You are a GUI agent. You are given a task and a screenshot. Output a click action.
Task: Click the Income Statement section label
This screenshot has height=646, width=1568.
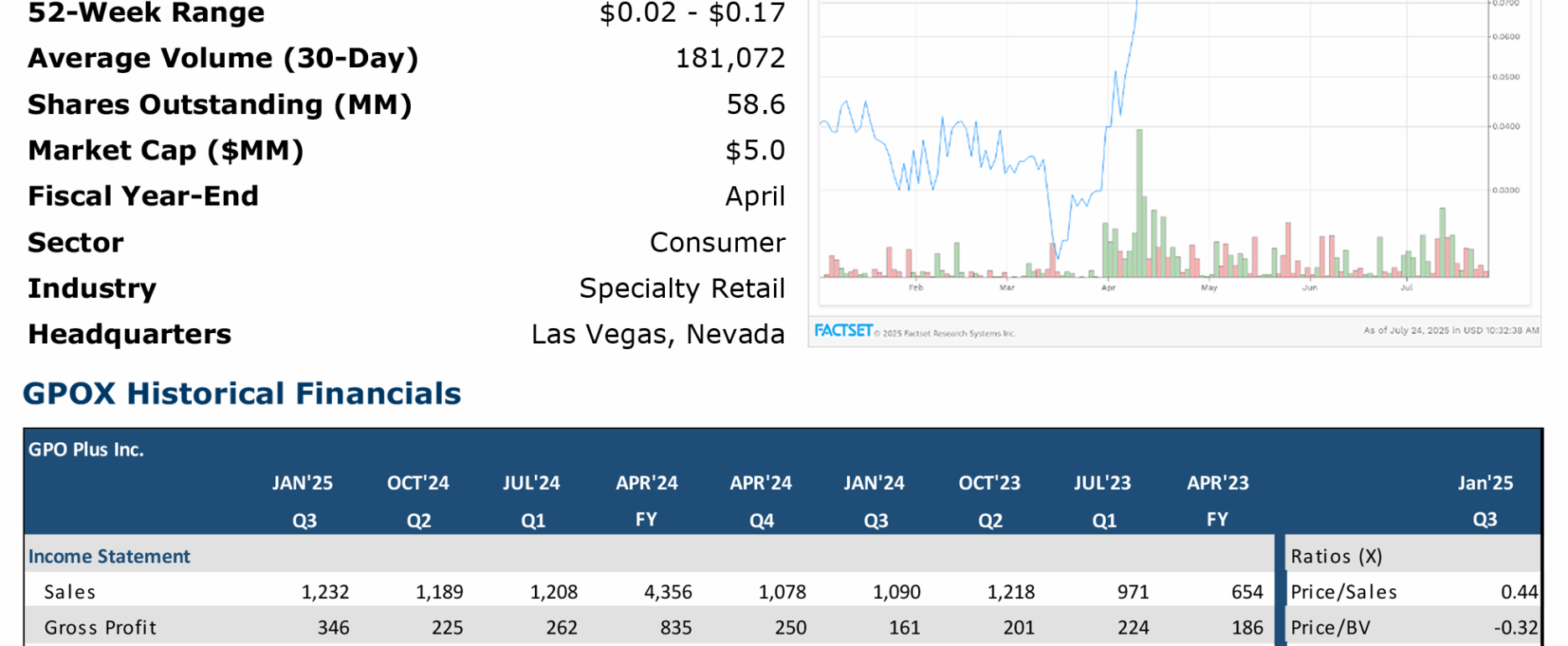[x=109, y=556]
